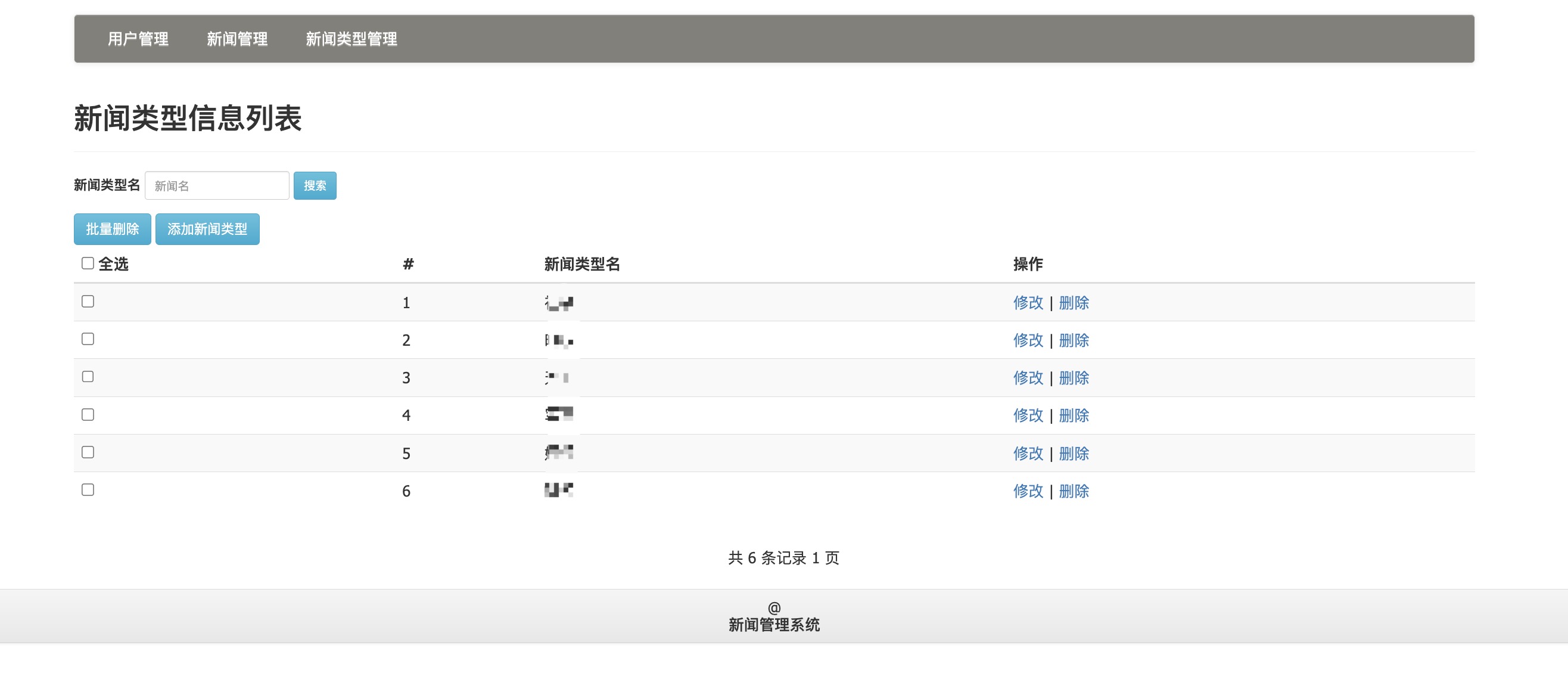
Task: Click the 新闻类型名 column header
Action: tap(582, 264)
